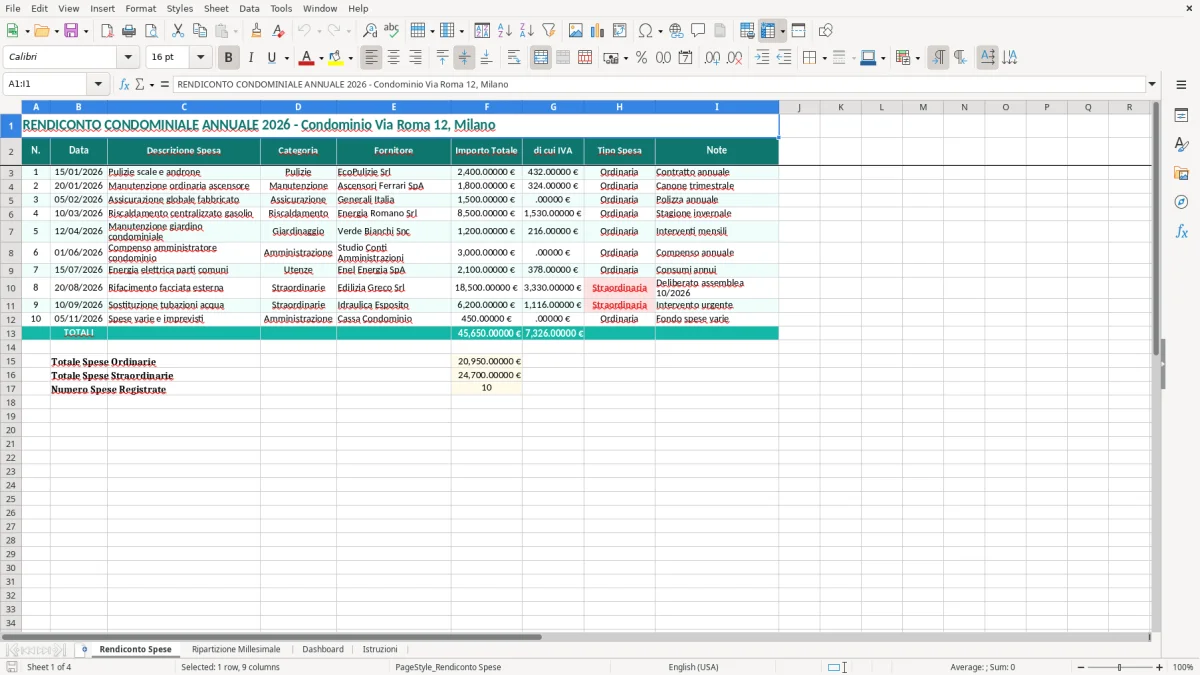
Task: Open the Conditional Formatting dropdown arrow
Action: (x=917, y=58)
